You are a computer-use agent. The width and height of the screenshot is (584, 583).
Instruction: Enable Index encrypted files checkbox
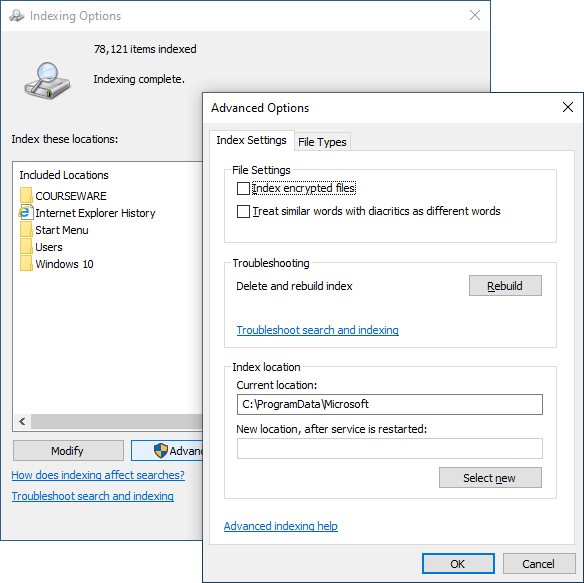pyautogui.click(x=243, y=188)
